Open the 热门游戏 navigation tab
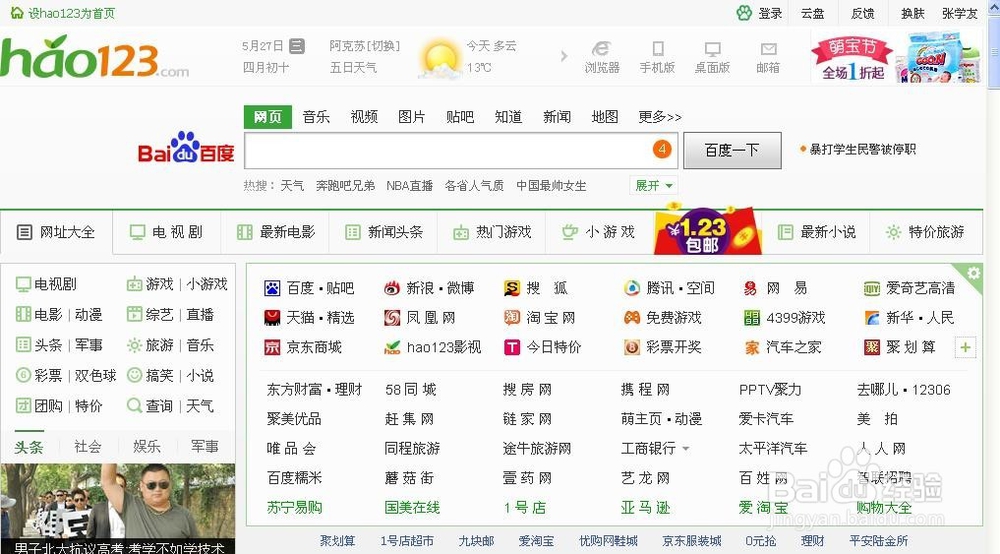Screen dimensions: 1000x554 (492, 232)
